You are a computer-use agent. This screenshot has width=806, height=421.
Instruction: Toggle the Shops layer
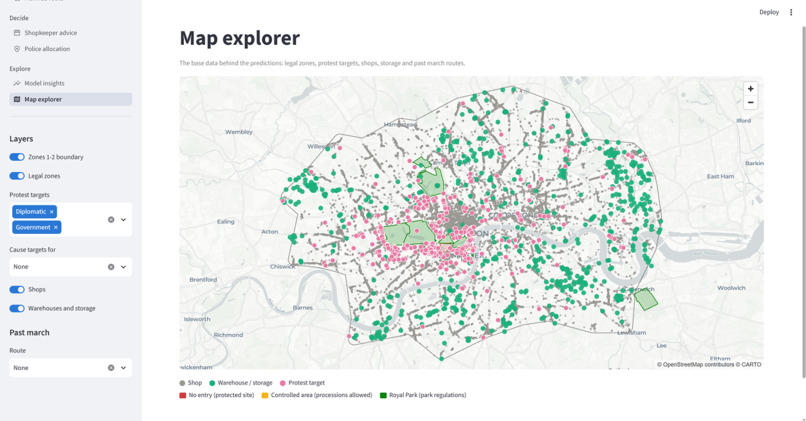(x=17, y=289)
